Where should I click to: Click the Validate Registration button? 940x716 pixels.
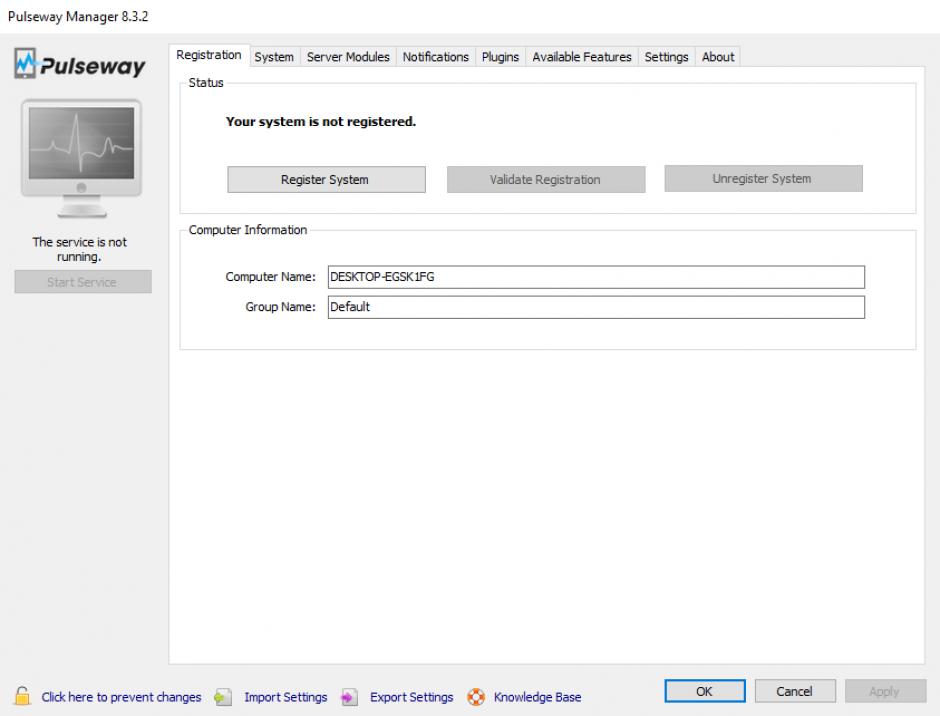tap(546, 179)
